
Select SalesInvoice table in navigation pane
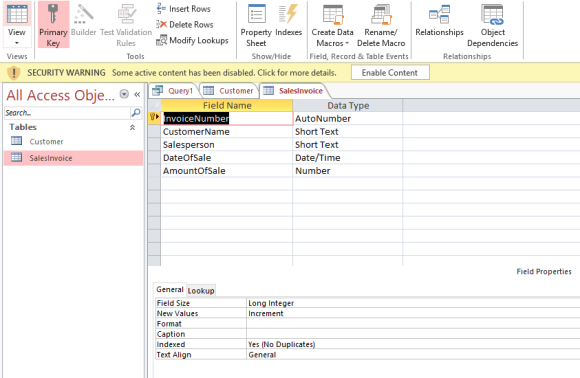pyautogui.click(x=73, y=158)
